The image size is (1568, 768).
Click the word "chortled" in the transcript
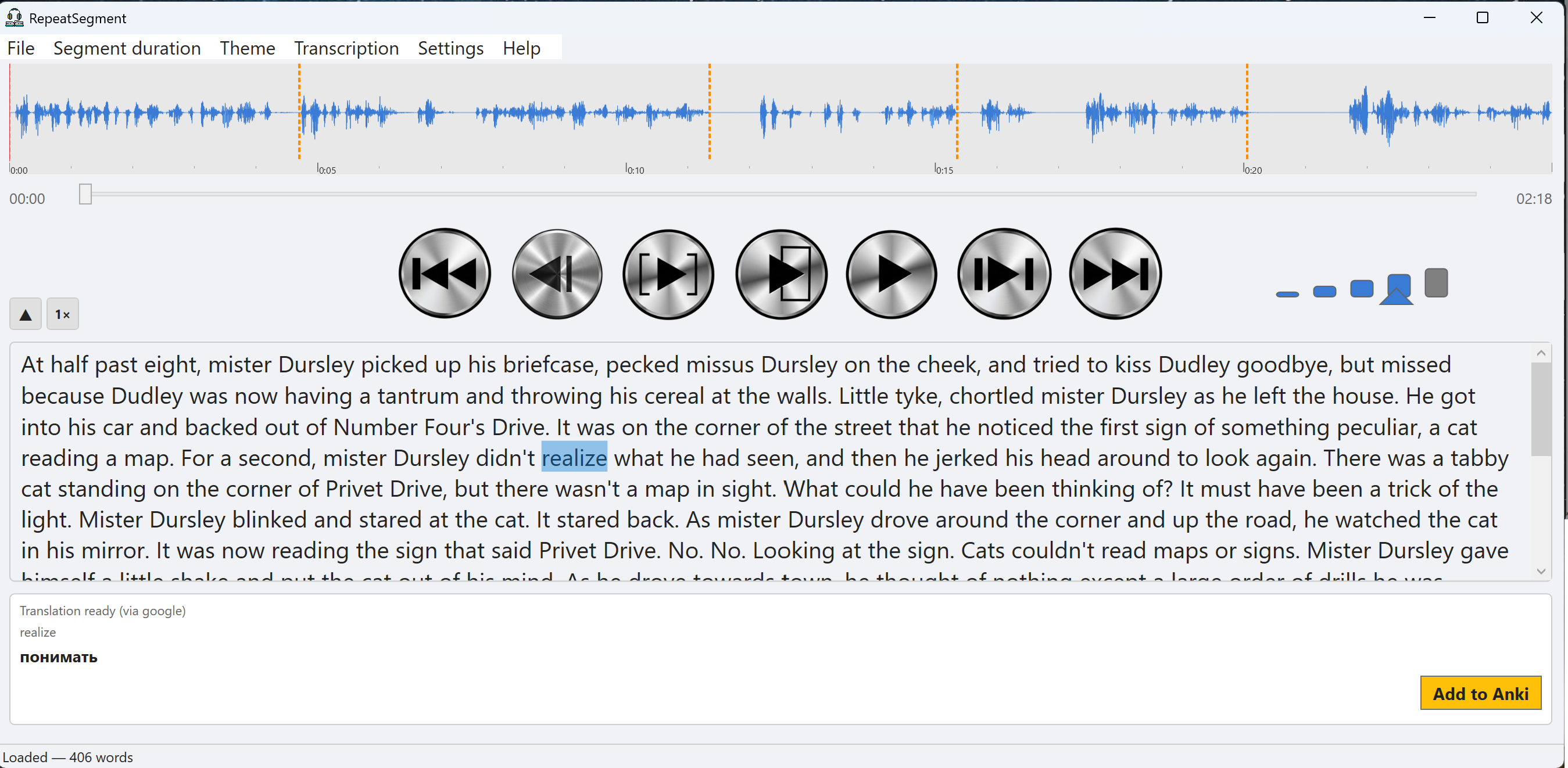[x=991, y=396]
